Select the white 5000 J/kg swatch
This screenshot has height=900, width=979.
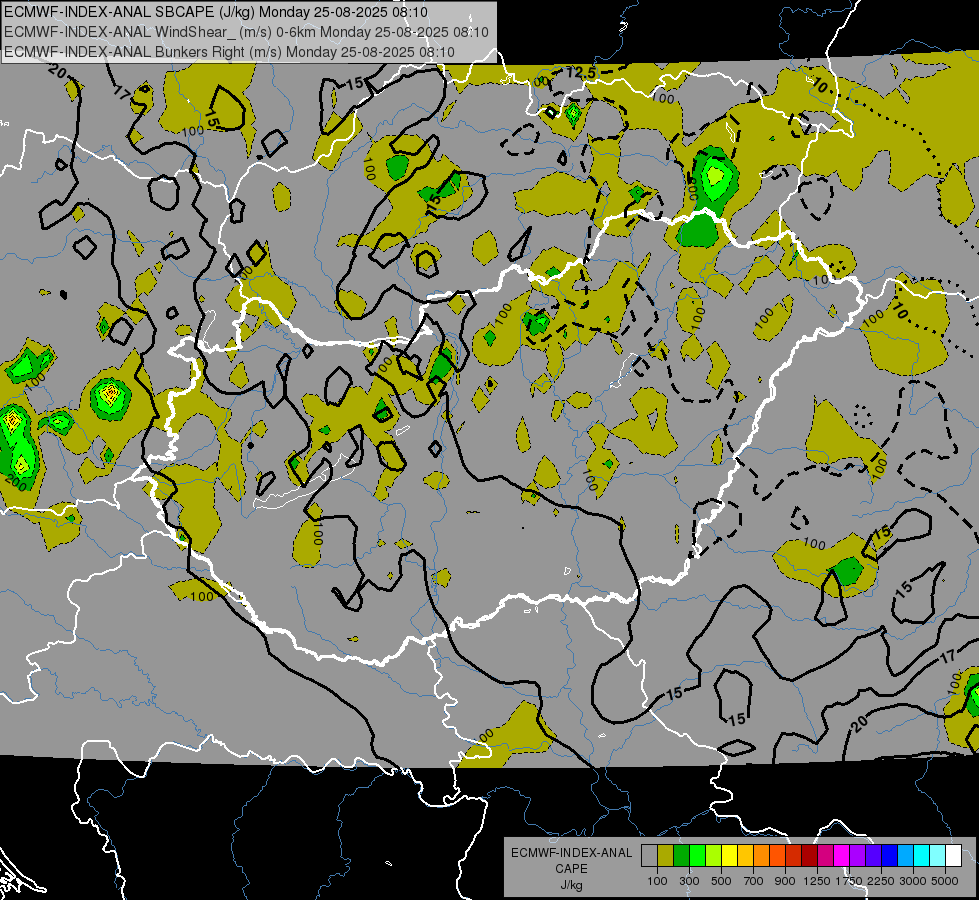click(x=954, y=855)
